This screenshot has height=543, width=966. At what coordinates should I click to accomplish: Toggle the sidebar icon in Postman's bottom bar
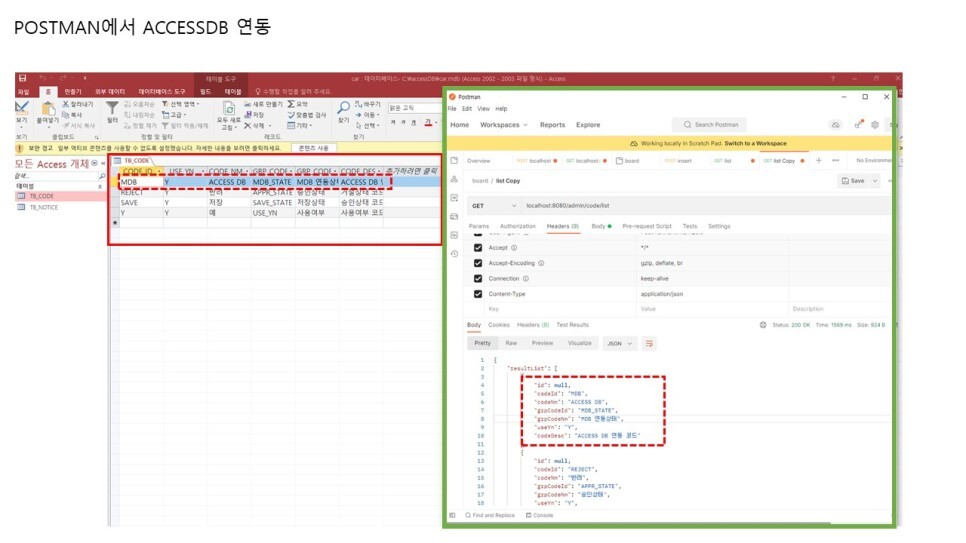(x=453, y=515)
